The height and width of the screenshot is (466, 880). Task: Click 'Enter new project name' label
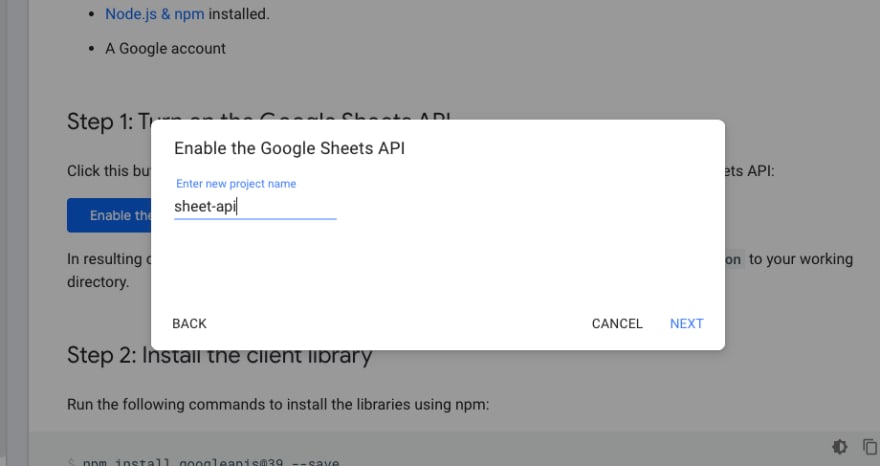[236, 184]
